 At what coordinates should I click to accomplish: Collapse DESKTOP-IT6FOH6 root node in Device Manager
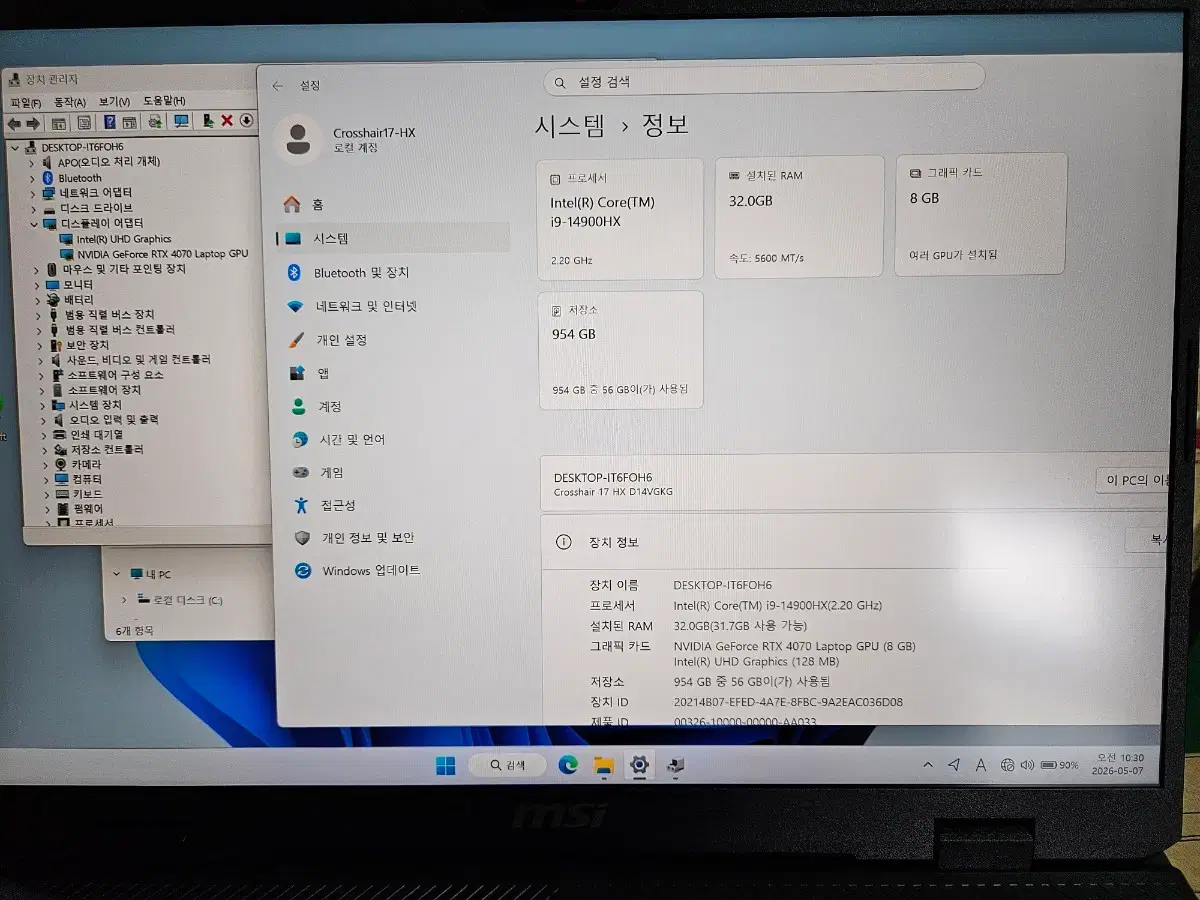click(x=16, y=147)
